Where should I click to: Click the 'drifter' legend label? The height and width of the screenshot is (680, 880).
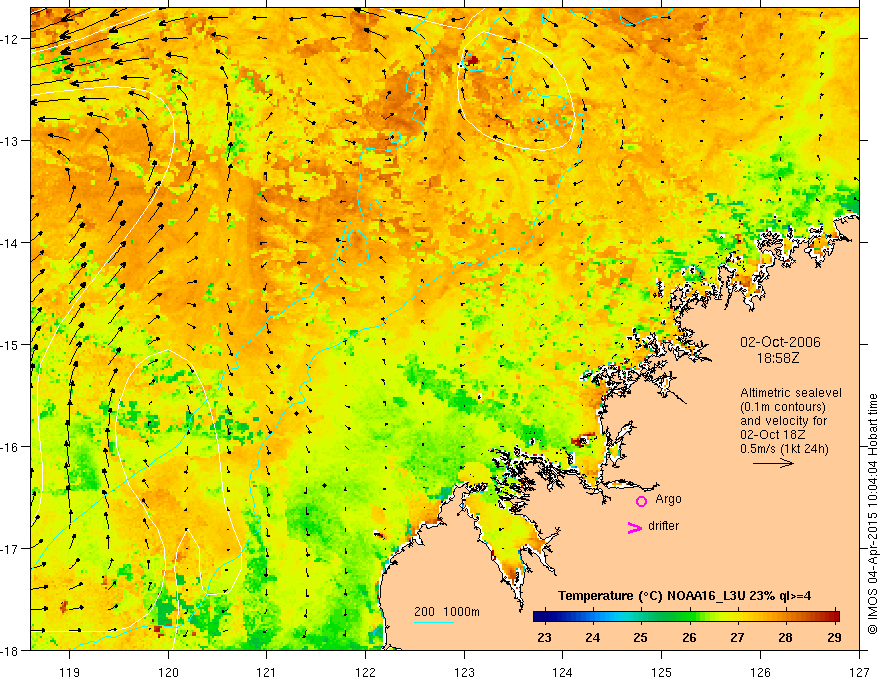(663, 526)
